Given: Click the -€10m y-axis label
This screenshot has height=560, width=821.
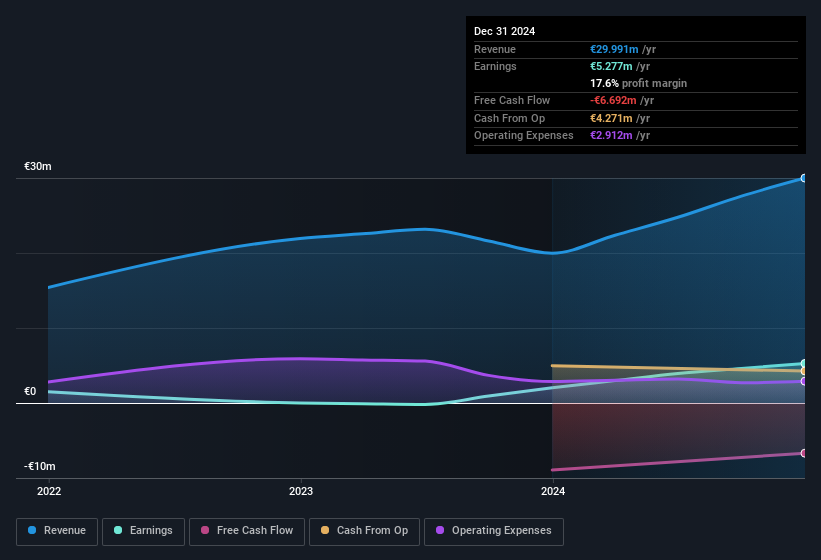Looking at the screenshot, I should (39, 466).
